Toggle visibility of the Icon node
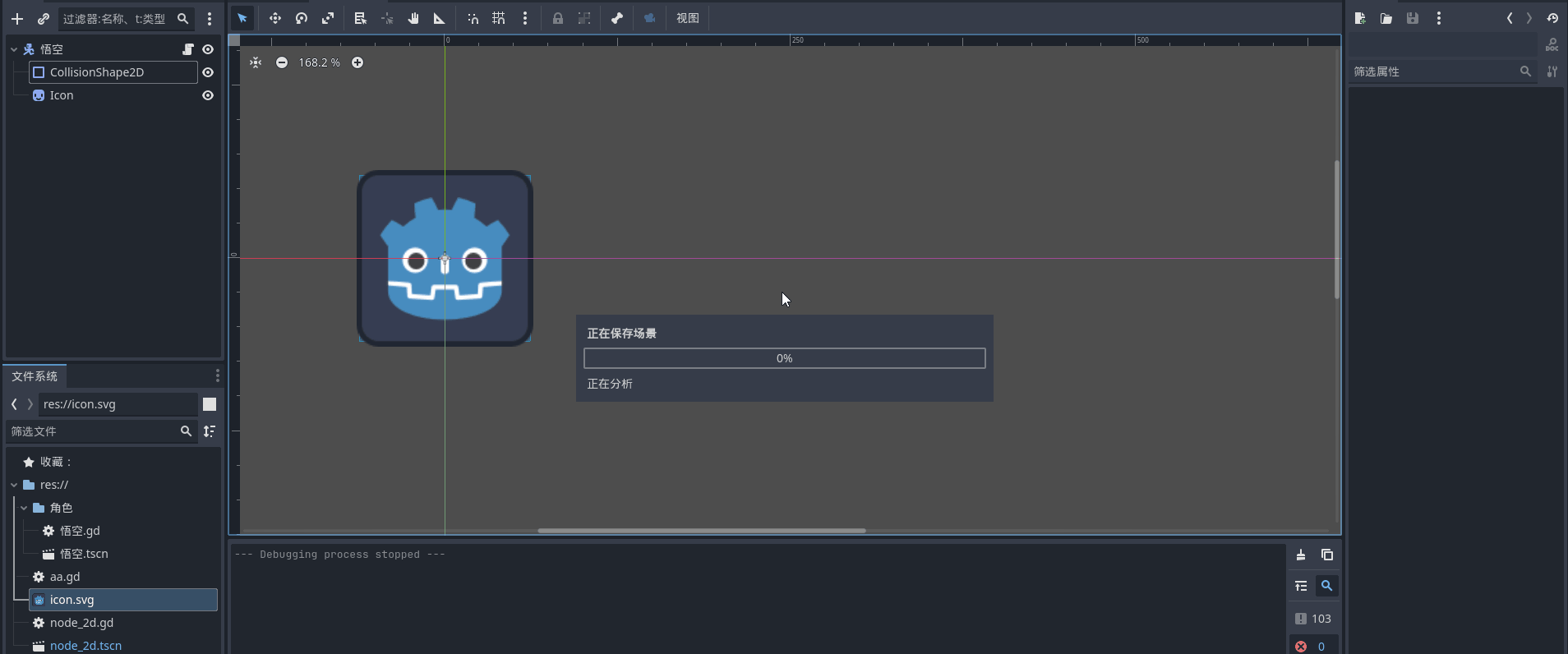This screenshot has width=1568, height=654. coord(208,95)
